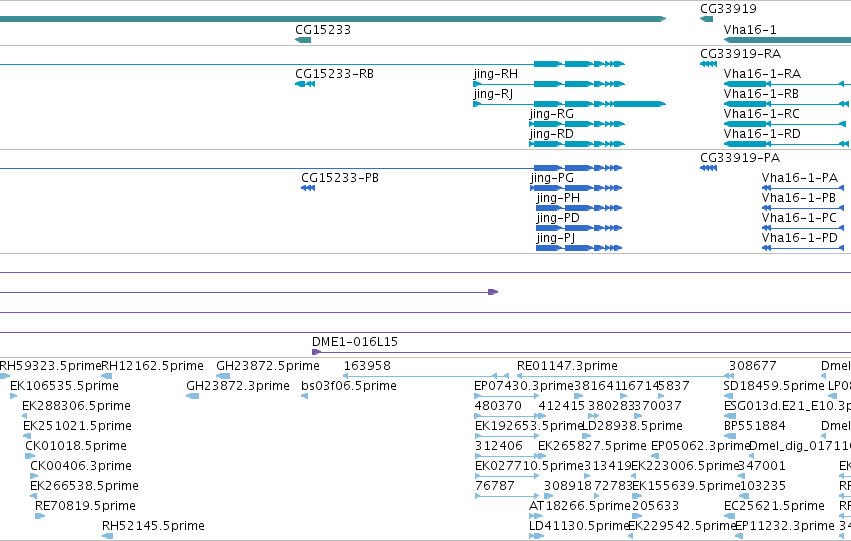Select feature EP07430.3prime

click(x=524, y=386)
